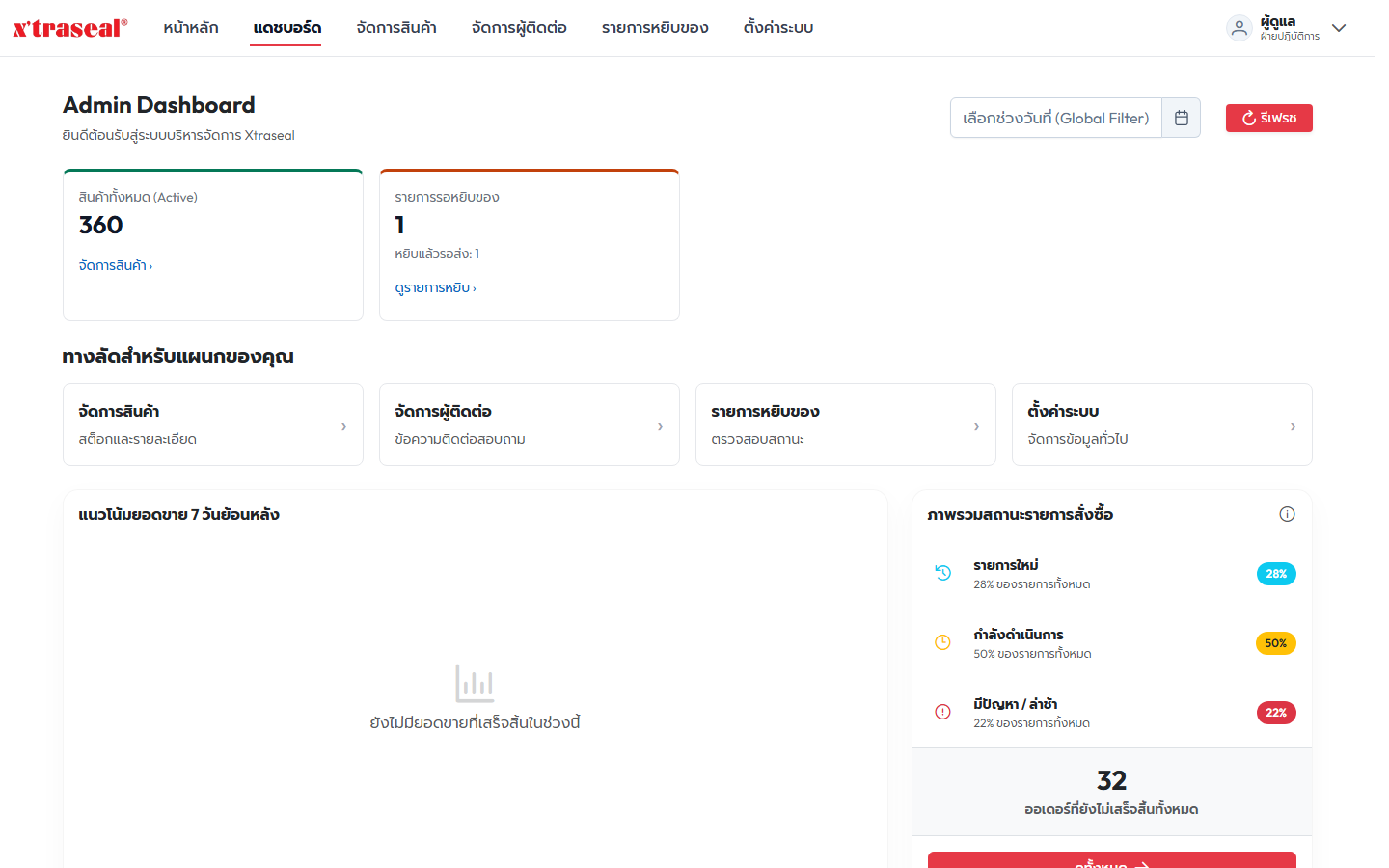Click the info icon in order status panel
The image size is (1389, 868).
coord(1287,514)
